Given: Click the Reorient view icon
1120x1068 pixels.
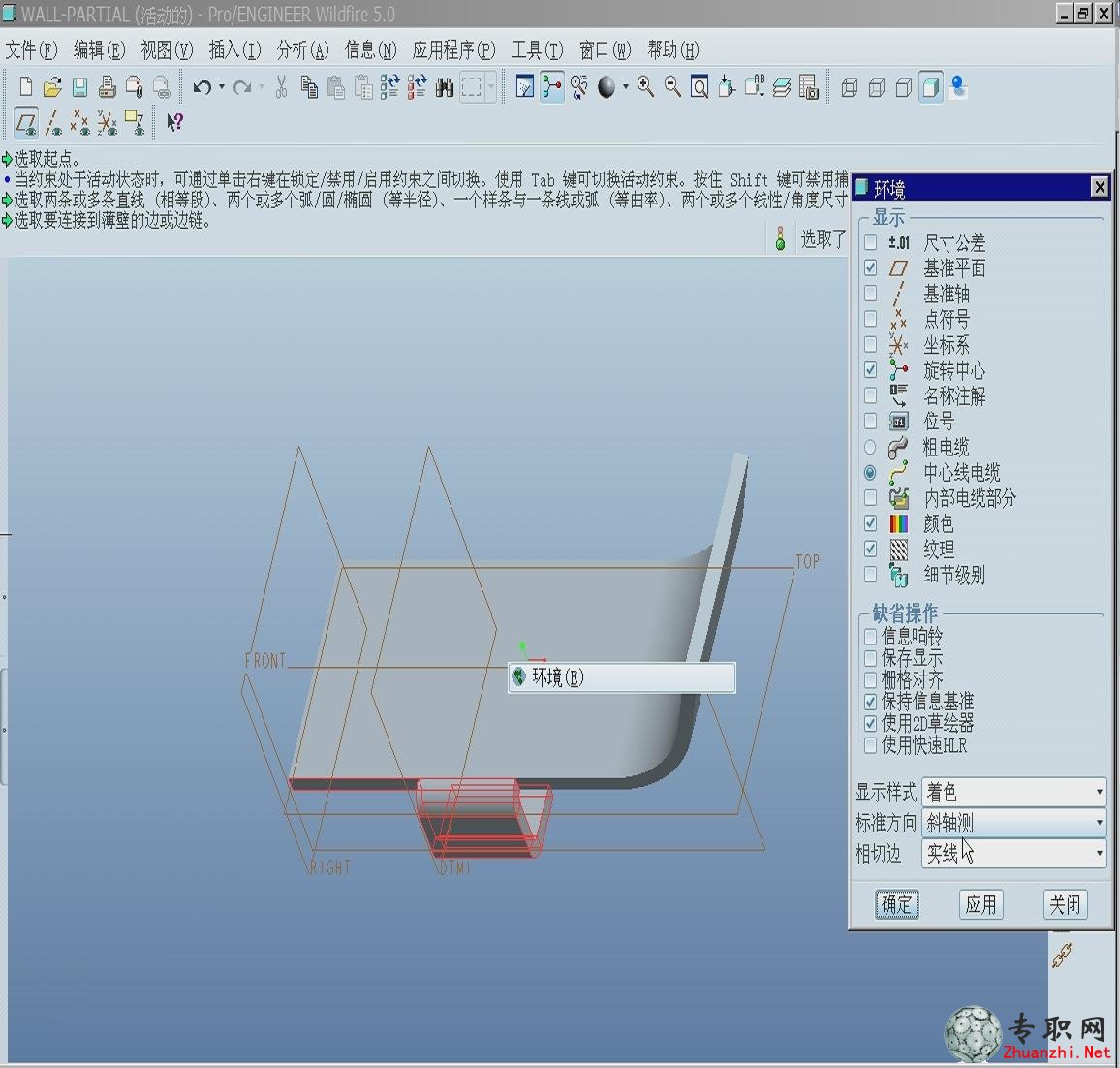Looking at the screenshot, I should (727, 87).
